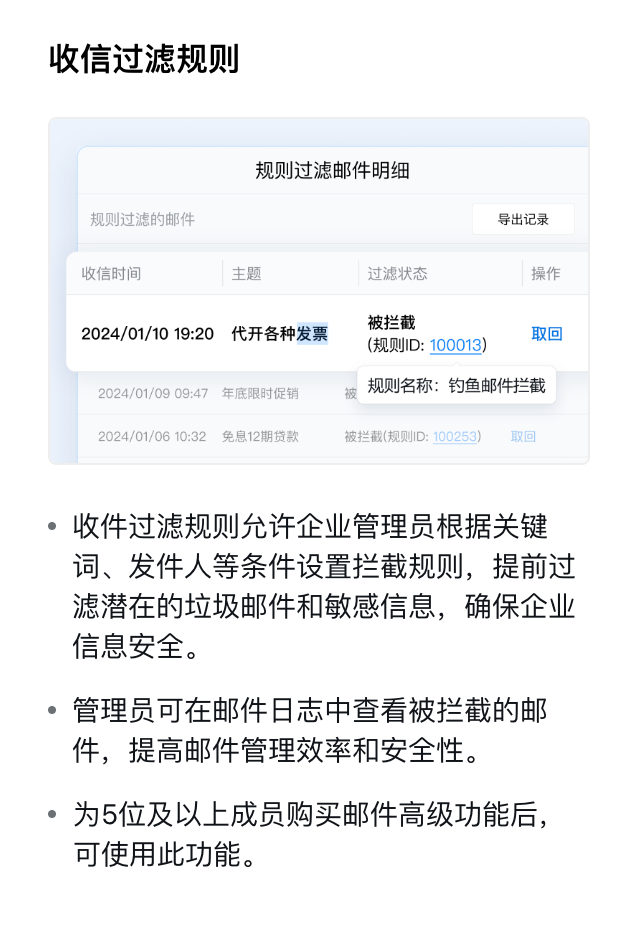This screenshot has height=930, width=636.
Task: Click the 被拦截 status label
Action: (391, 323)
